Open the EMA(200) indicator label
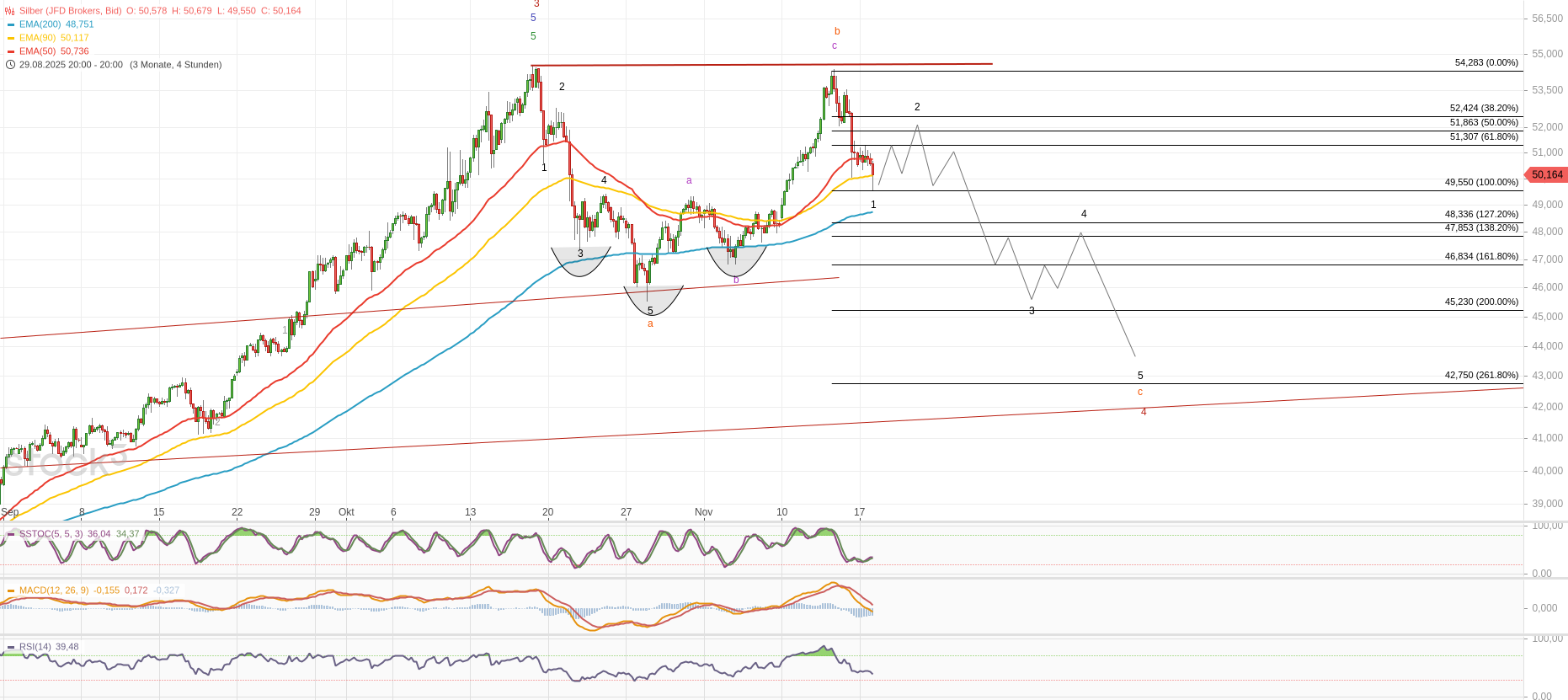This screenshot has width=1568, height=700. click(40, 24)
